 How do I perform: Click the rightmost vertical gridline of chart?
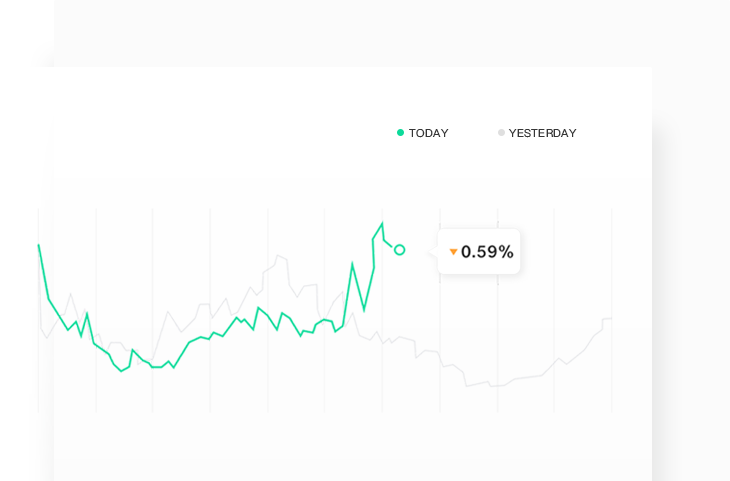(612, 310)
